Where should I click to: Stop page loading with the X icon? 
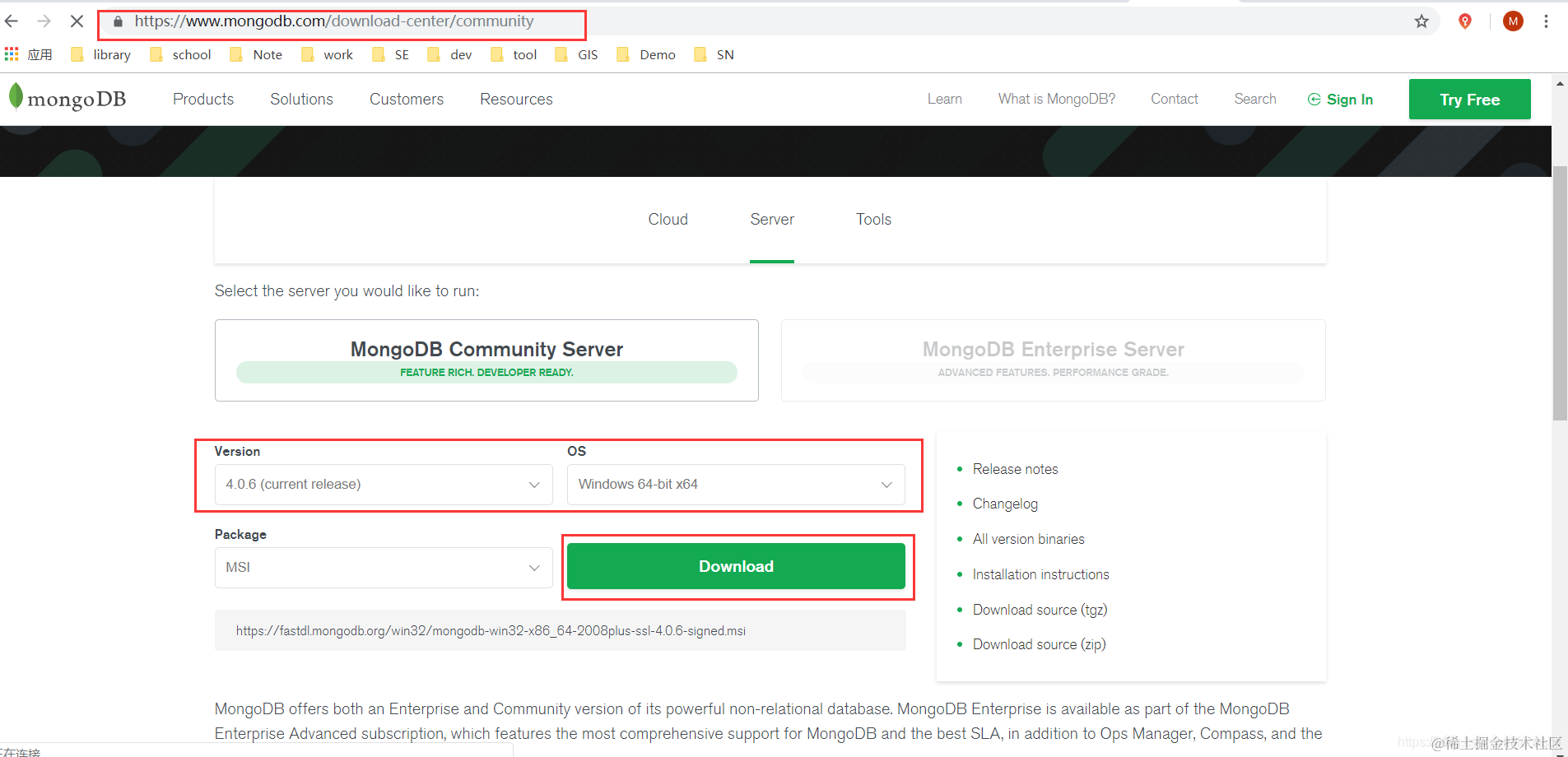(77, 21)
